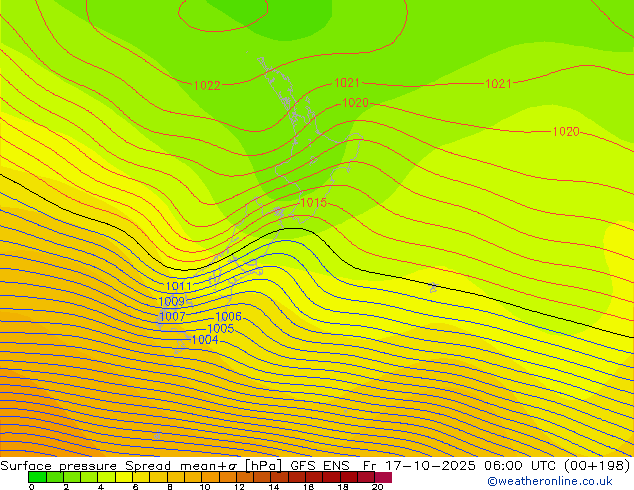The width and height of the screenshot is (634, 490).
Task: Select the 16–17 hPa red legend swatch
Action: coord(314,477)
